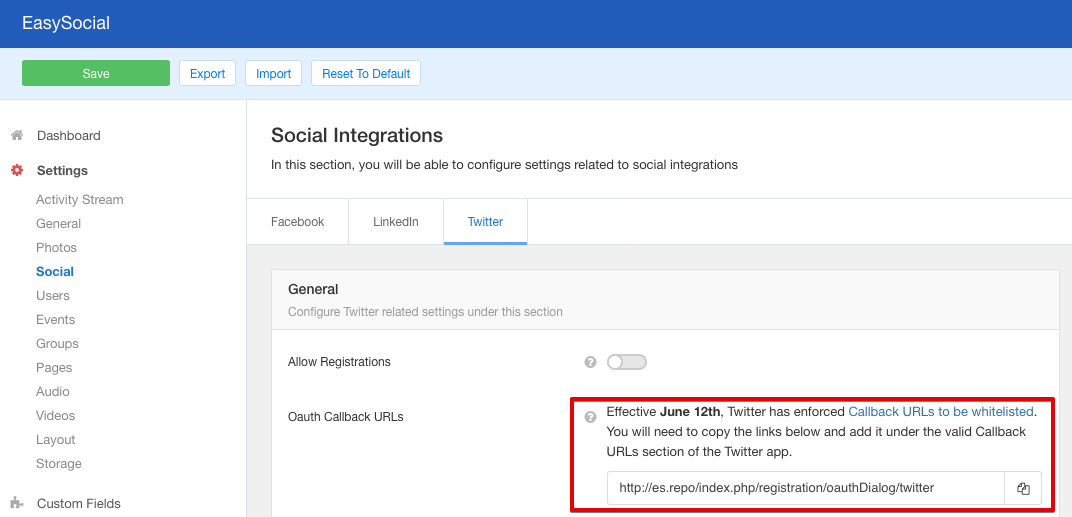Click the Import button

[273, 73]
